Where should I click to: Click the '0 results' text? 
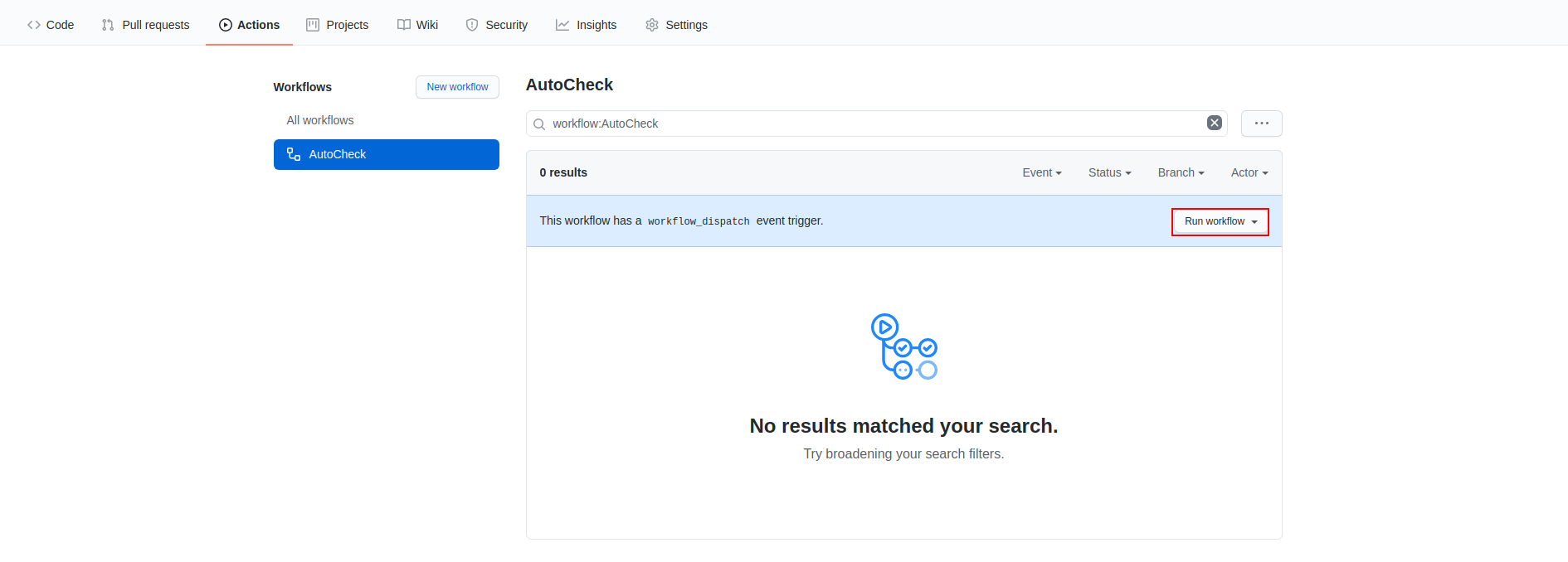tap(563, 172)
